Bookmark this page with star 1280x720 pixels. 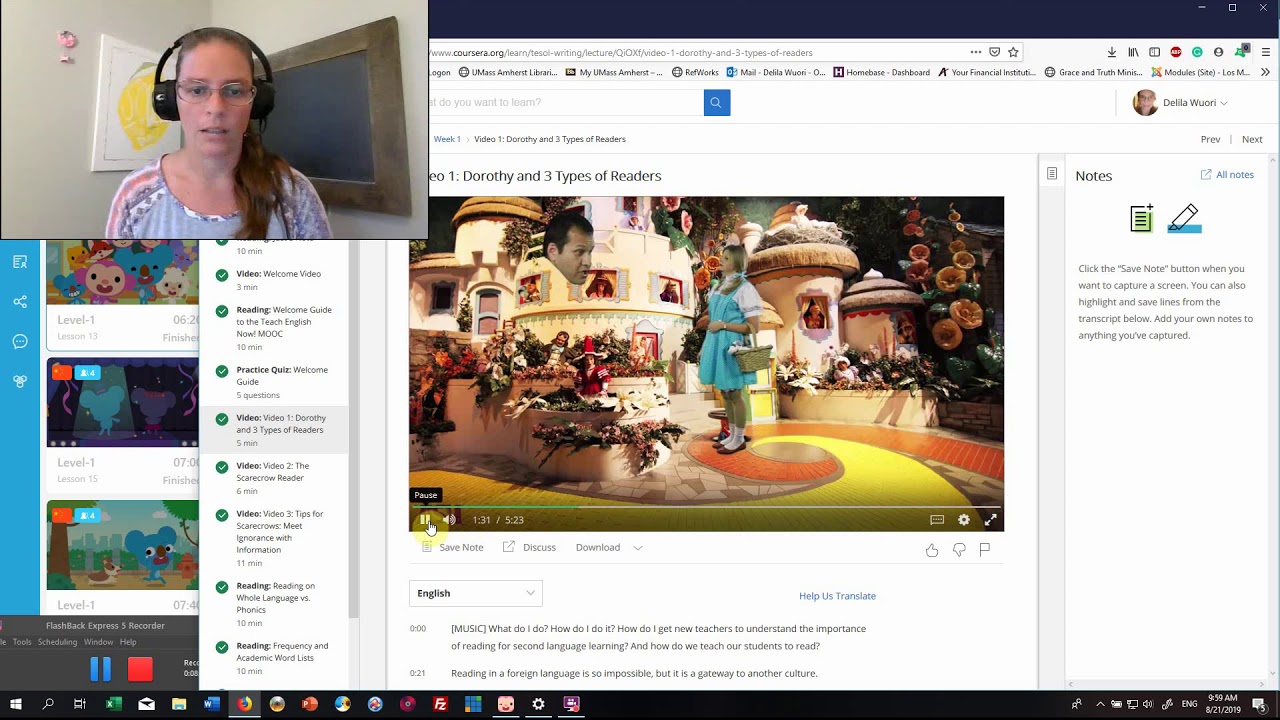1013,52
